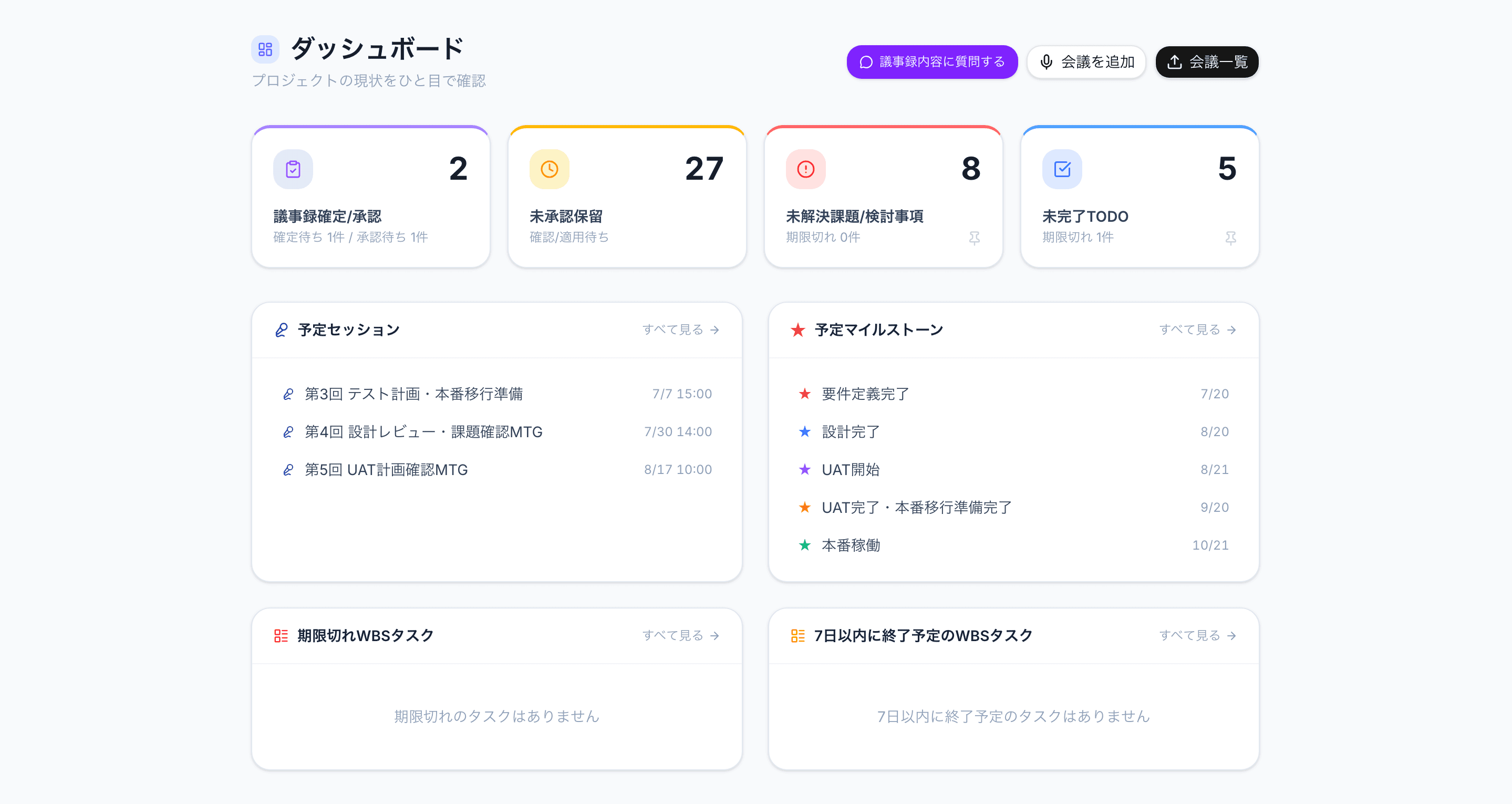Screen dimensions: 1512x804
Task: Click the 期限切れのタスクはありません message
Action: [496, 716]
